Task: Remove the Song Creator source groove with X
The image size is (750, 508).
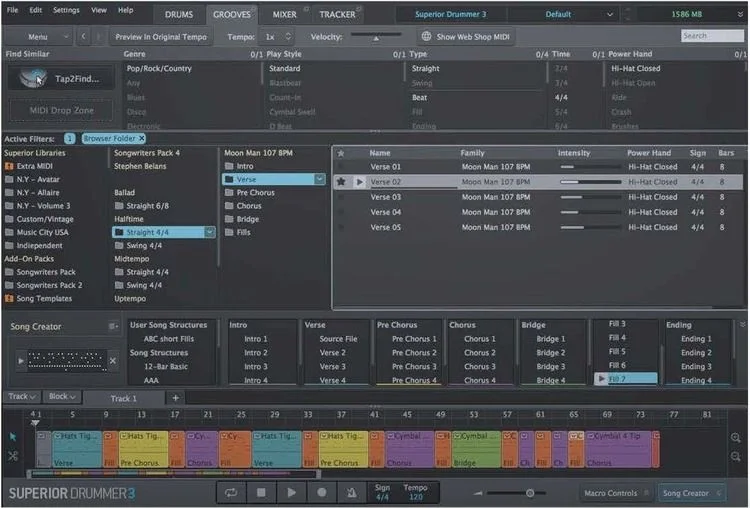Action: [113, 361]
